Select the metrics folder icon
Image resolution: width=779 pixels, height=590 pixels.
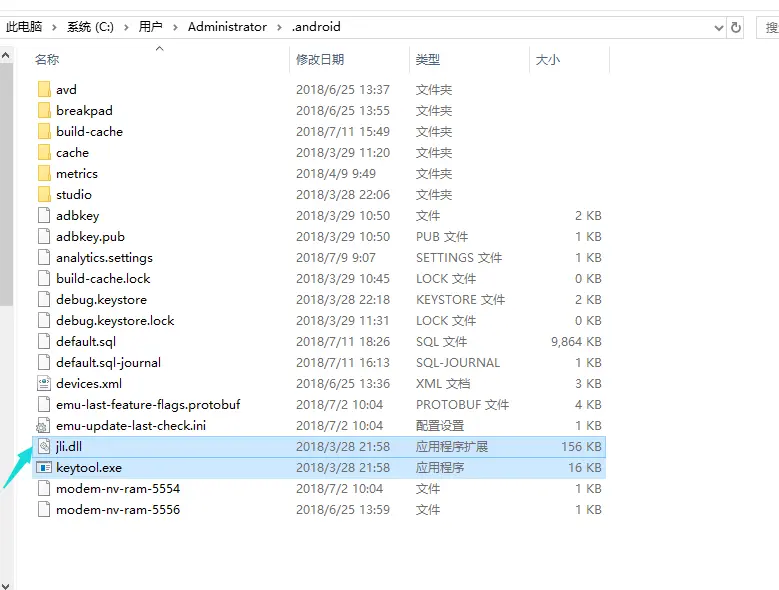click(x=44, y=173)
